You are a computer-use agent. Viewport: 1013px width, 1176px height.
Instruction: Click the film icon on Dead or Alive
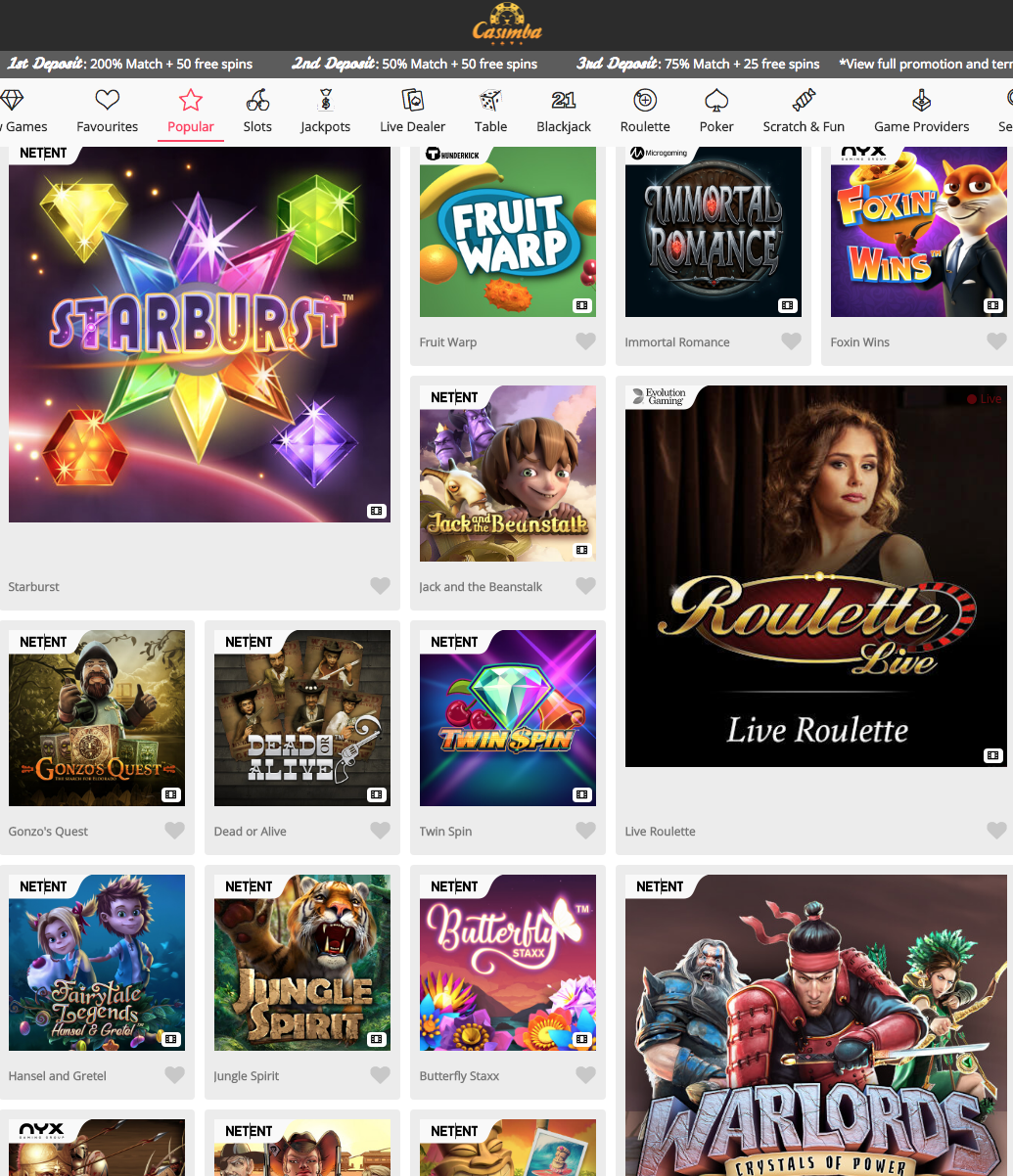tap(377, 794)
